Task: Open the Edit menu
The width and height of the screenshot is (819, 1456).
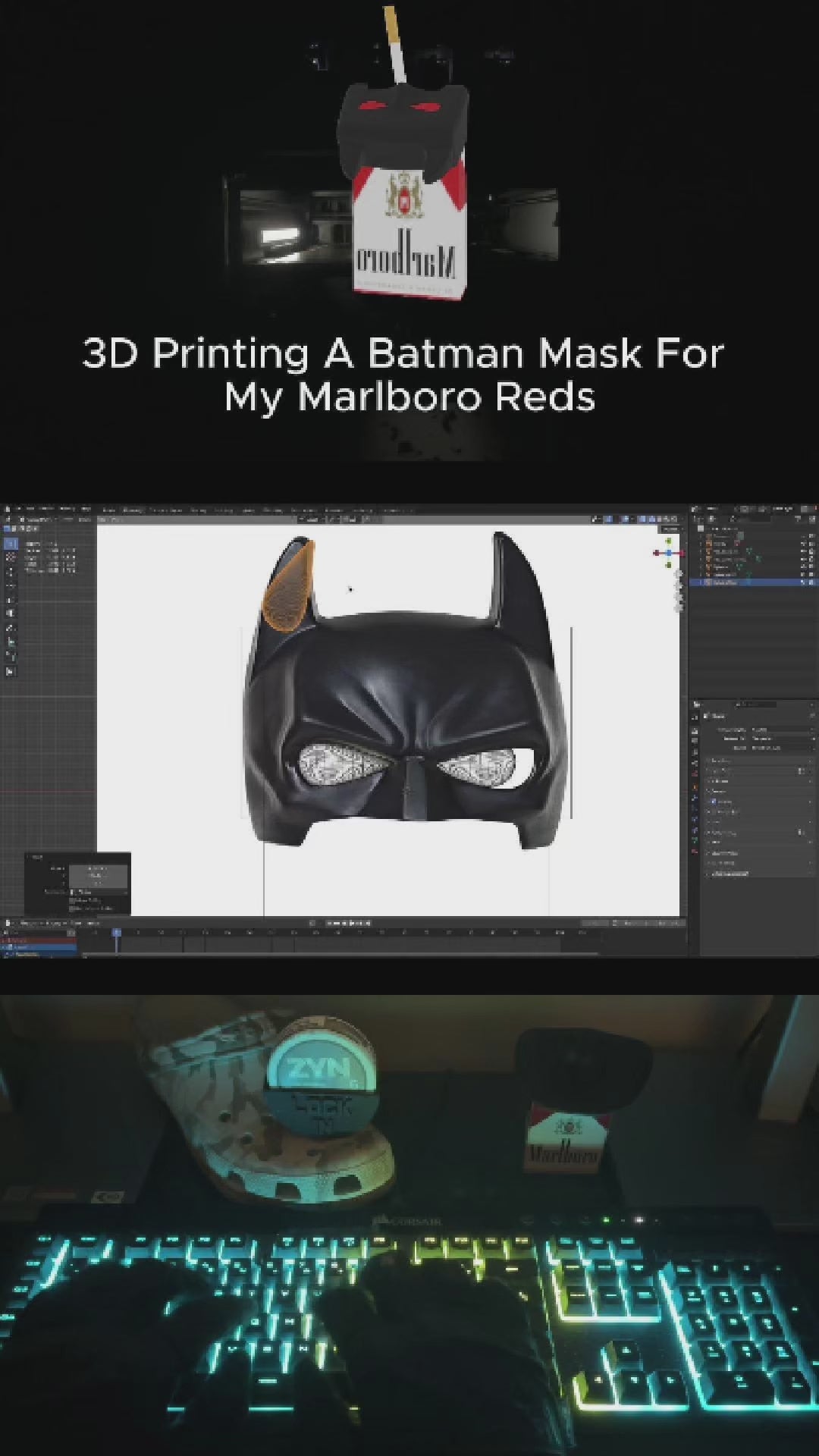Action: [32, 509]
